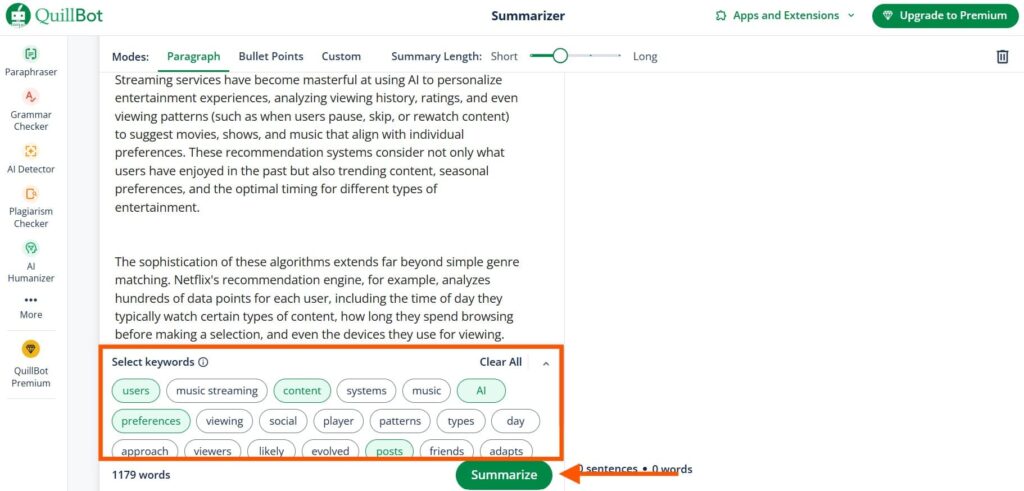Click Upgrade to Premium button

pyautogui.click(x=944, y=16)
